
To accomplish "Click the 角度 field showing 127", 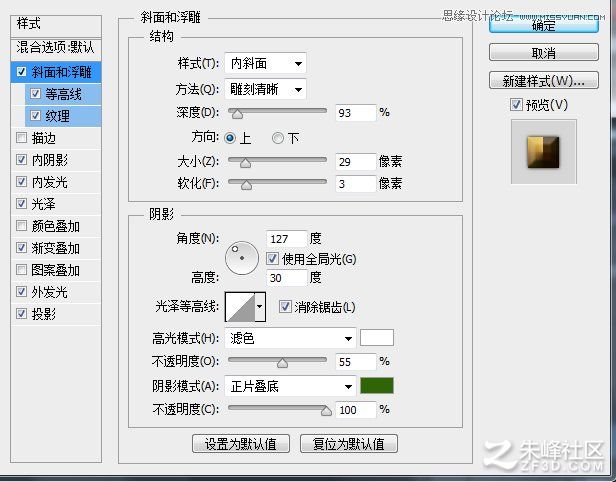I will (x=286, y=238).
